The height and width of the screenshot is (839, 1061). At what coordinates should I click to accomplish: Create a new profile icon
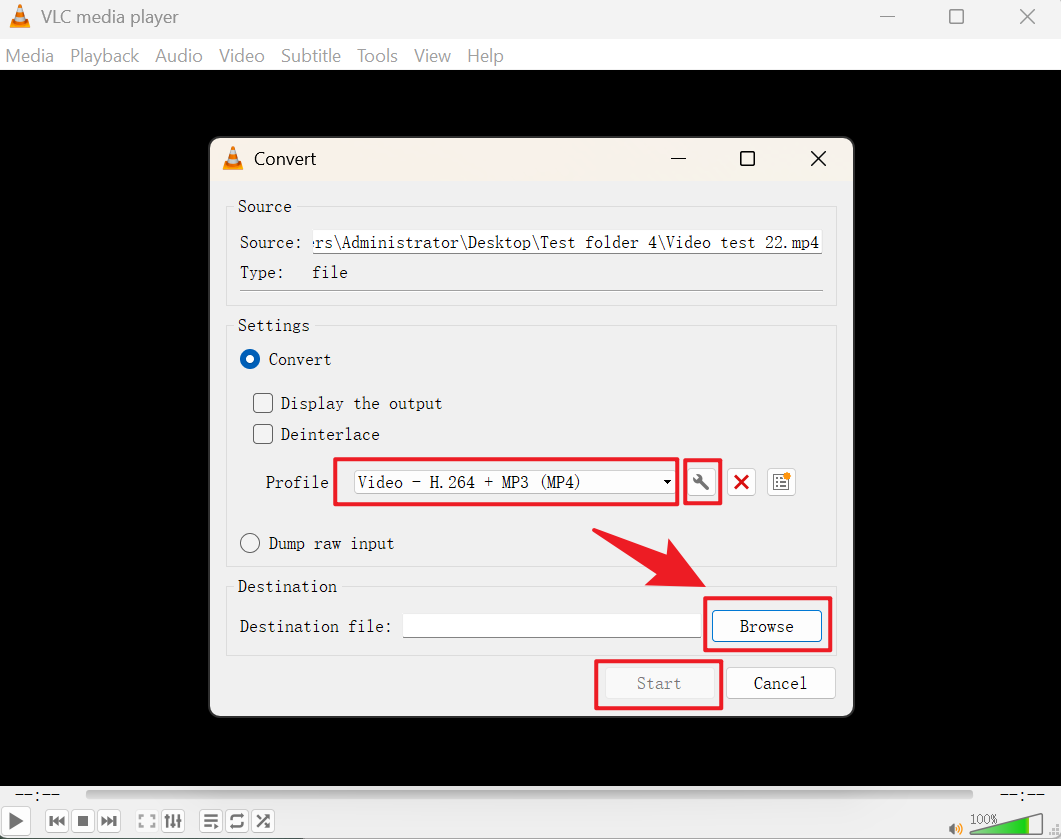coord(782,482)
